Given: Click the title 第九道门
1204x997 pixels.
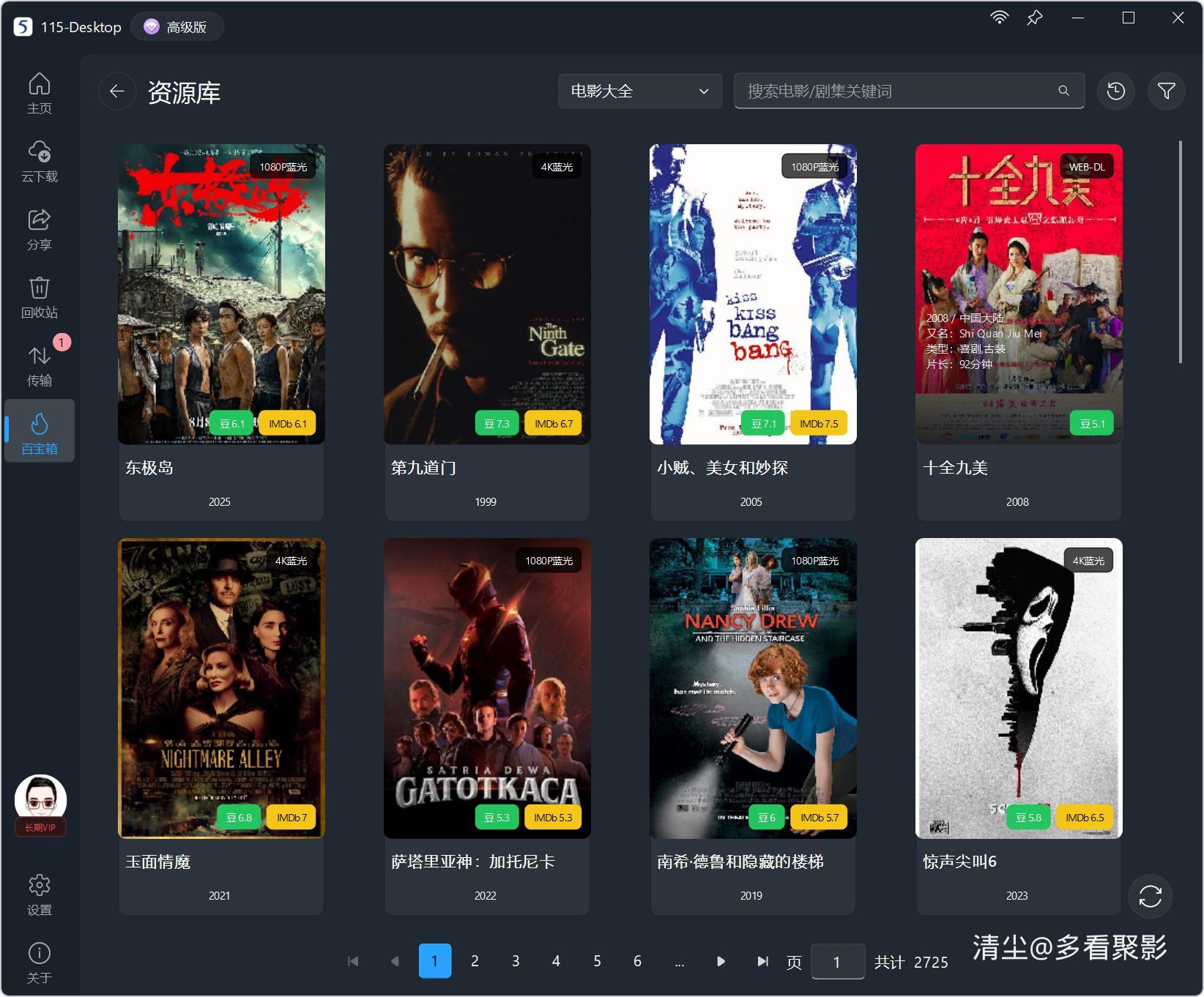Looking at the screenshot, I should (x=423, y=468).
